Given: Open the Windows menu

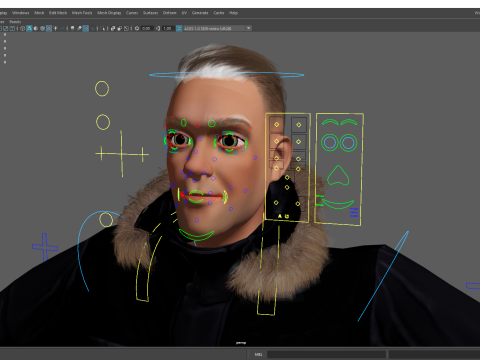Looking at the screenshot, I should point(21,13).
